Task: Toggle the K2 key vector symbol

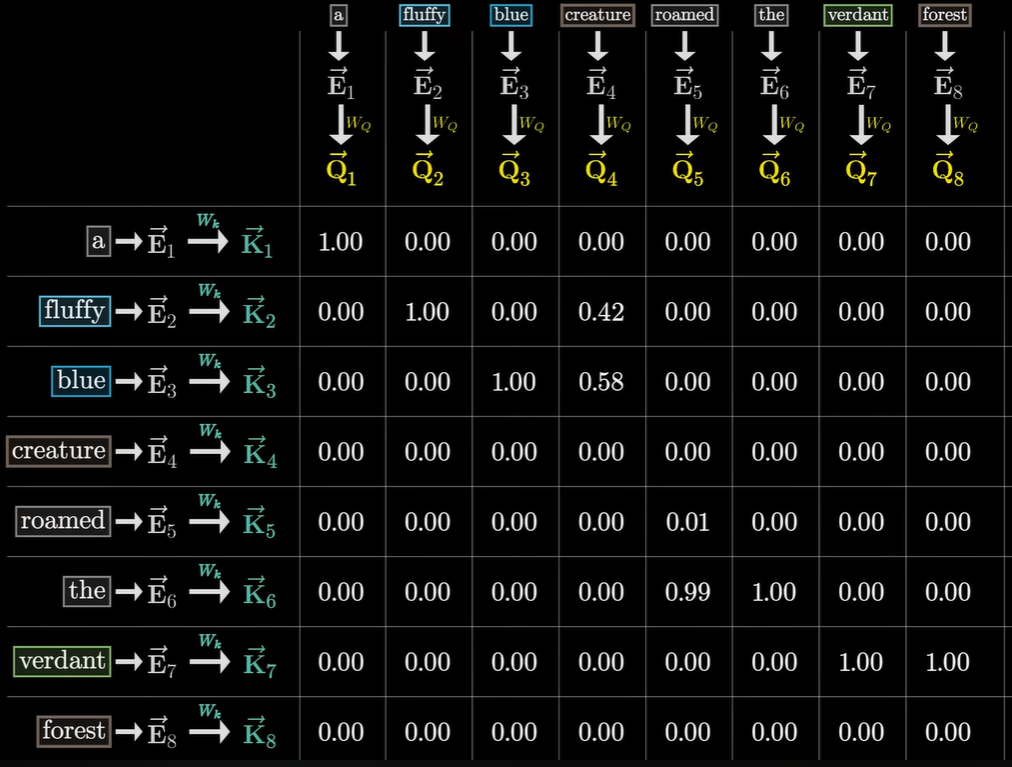Action: (258, 311)
